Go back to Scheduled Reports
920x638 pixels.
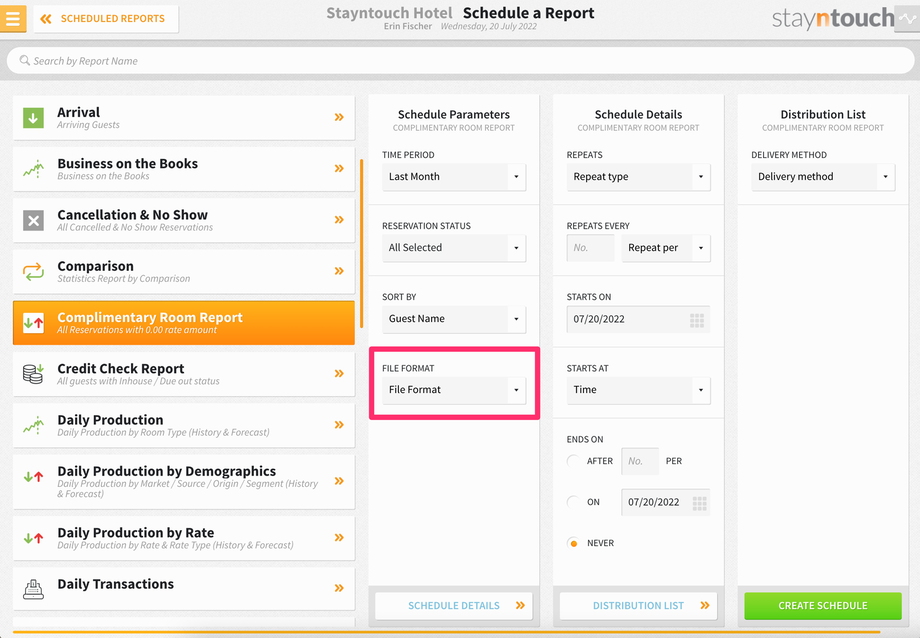[x=106, y=19]
